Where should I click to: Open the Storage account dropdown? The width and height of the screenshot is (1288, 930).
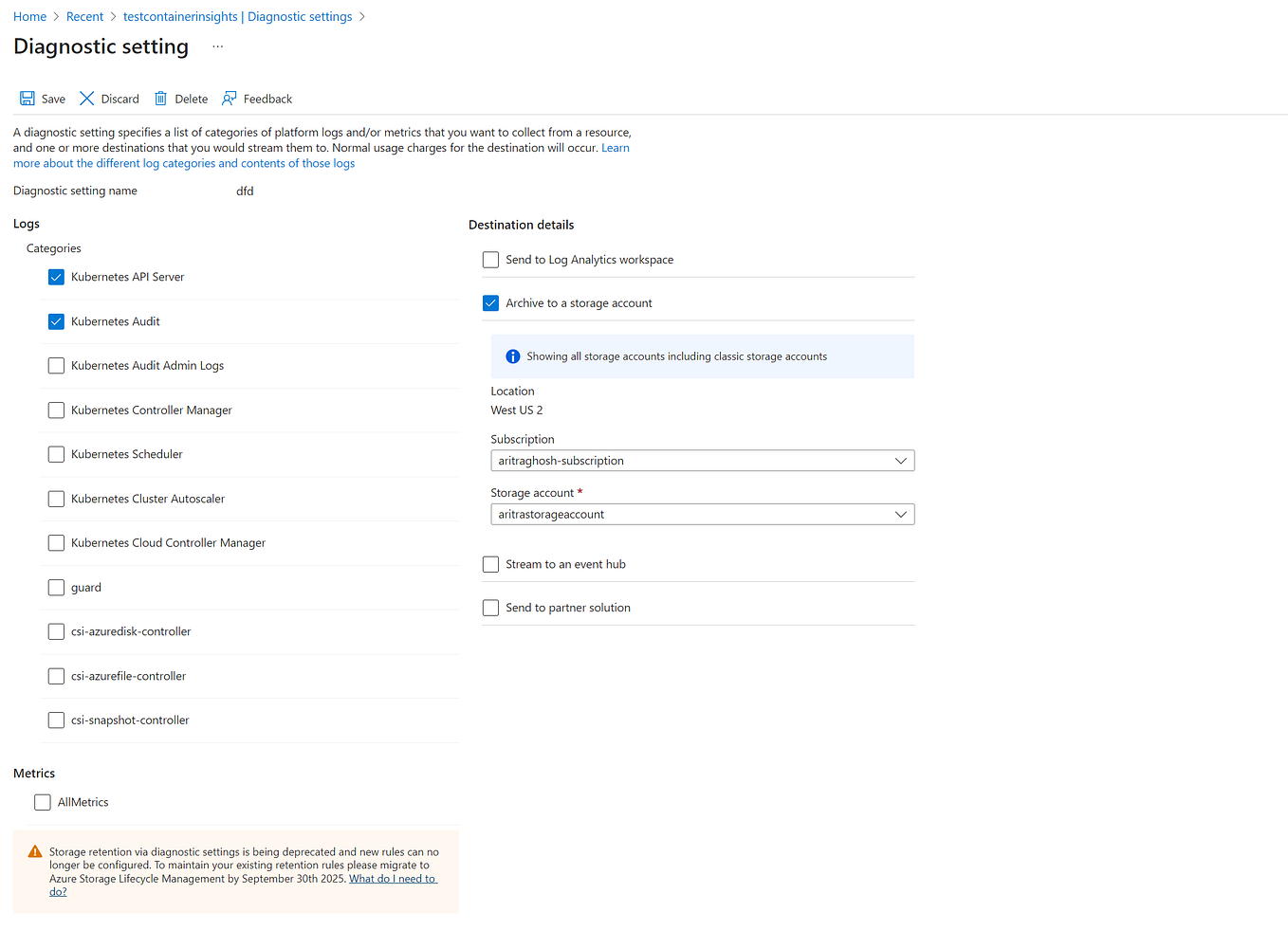[x=899, y=514]
